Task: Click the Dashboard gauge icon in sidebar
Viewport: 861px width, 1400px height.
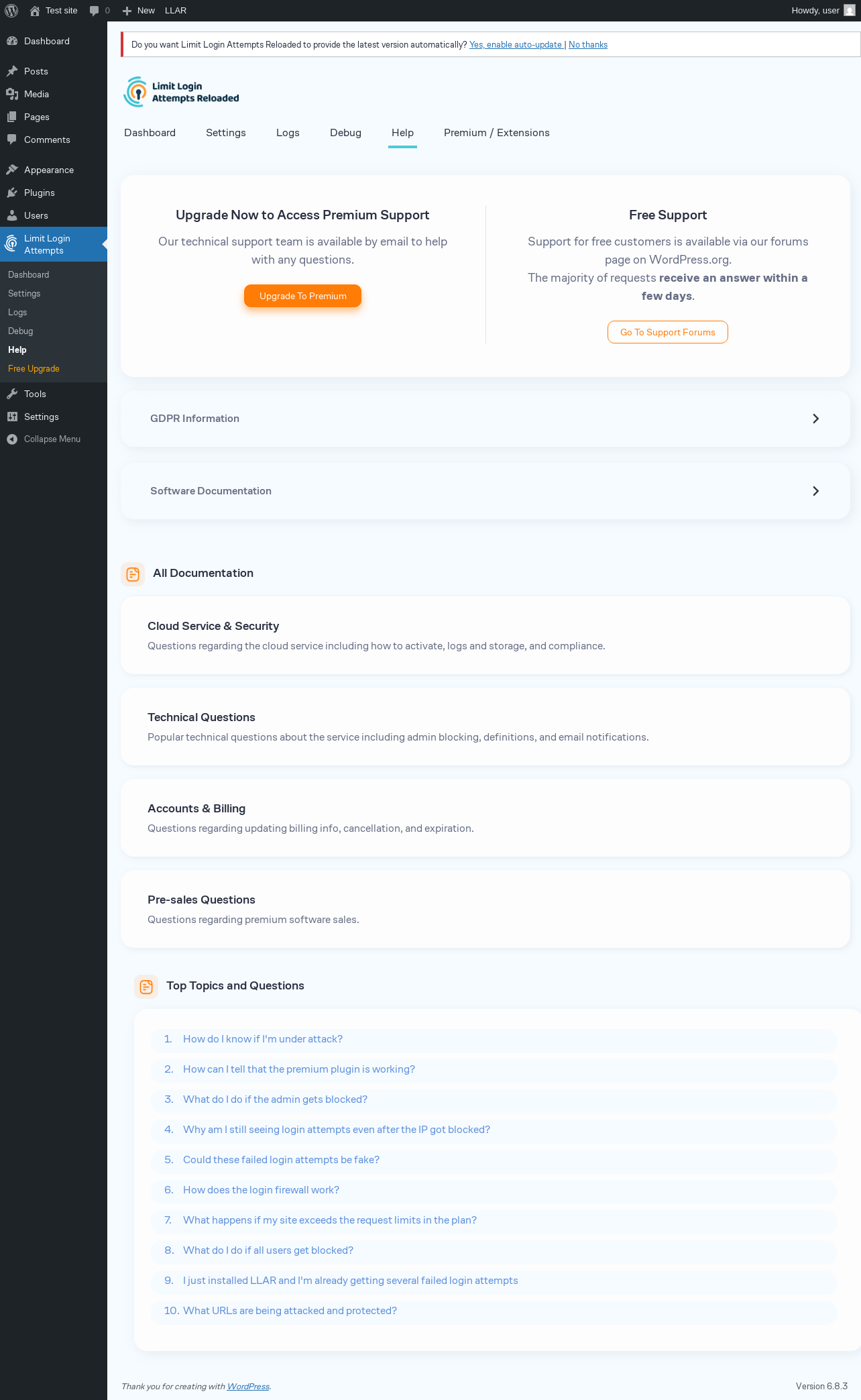Action: (12, 41)
